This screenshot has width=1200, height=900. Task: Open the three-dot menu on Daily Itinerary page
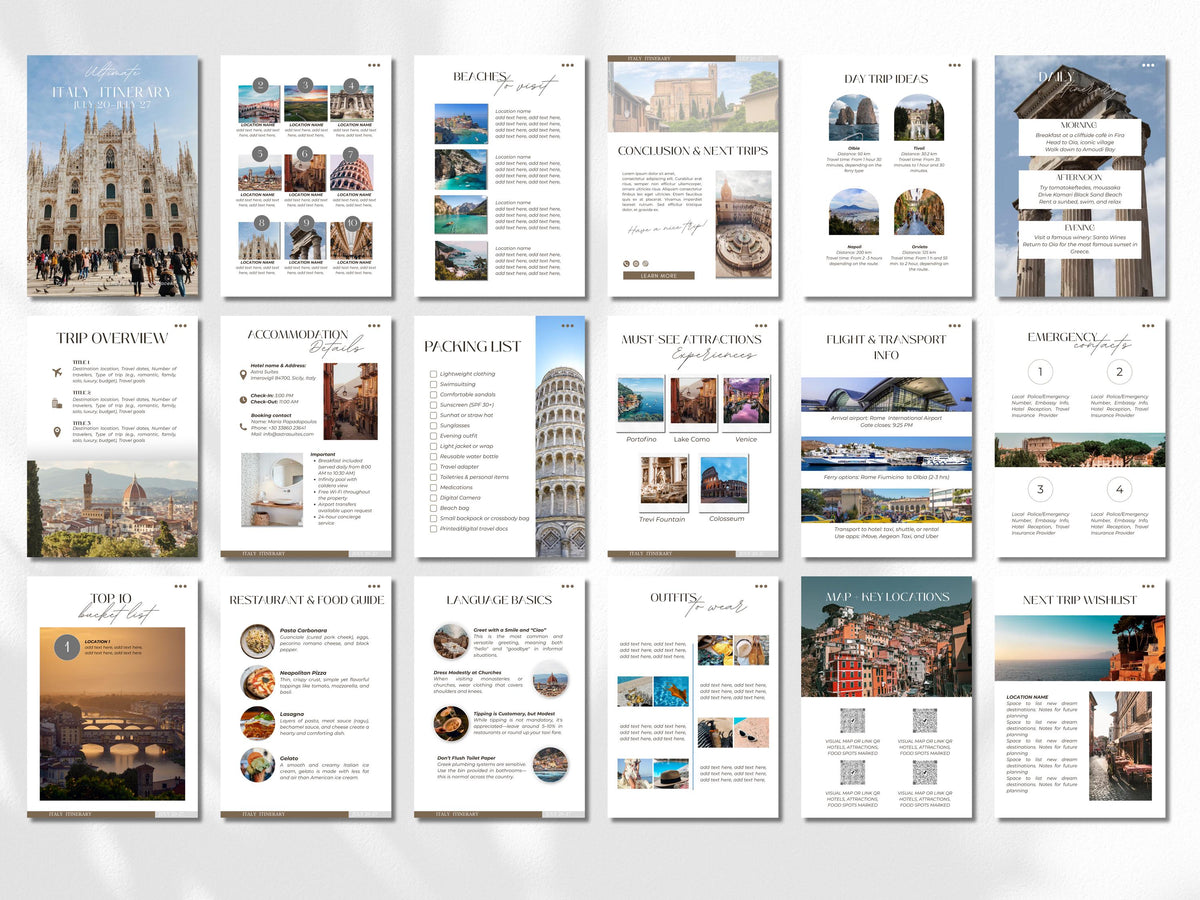[1148, 65]
